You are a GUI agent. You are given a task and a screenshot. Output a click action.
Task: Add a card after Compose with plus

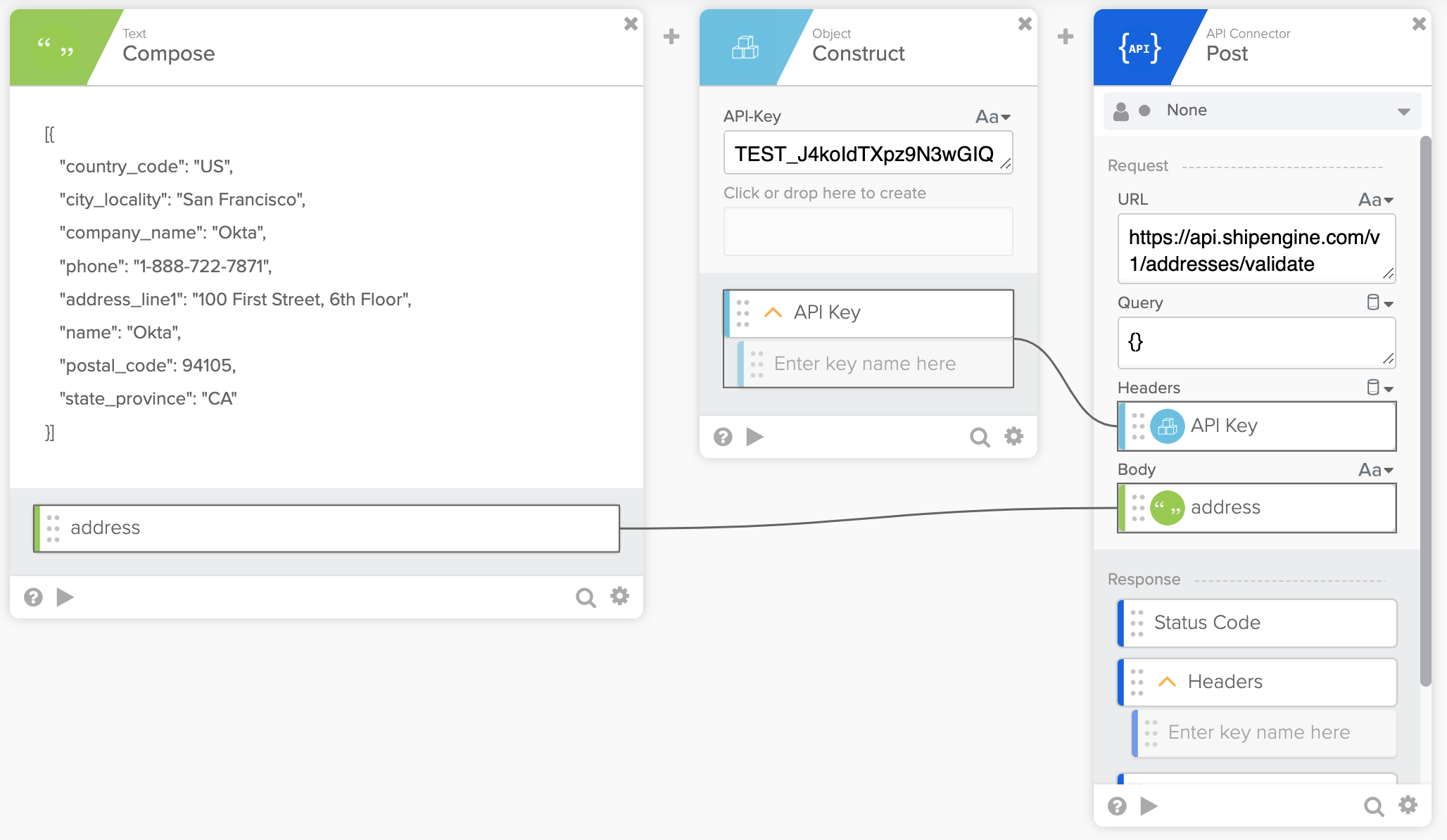click(x=671, y=37)
